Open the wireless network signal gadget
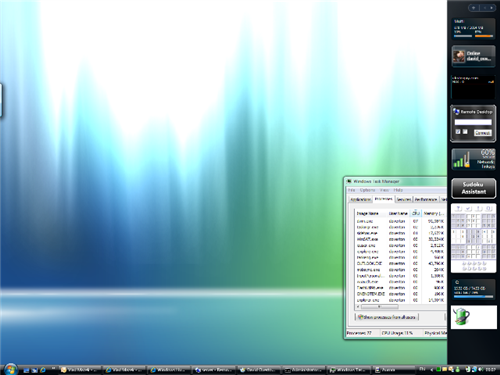Screen dimensions: 500x375 473,159
